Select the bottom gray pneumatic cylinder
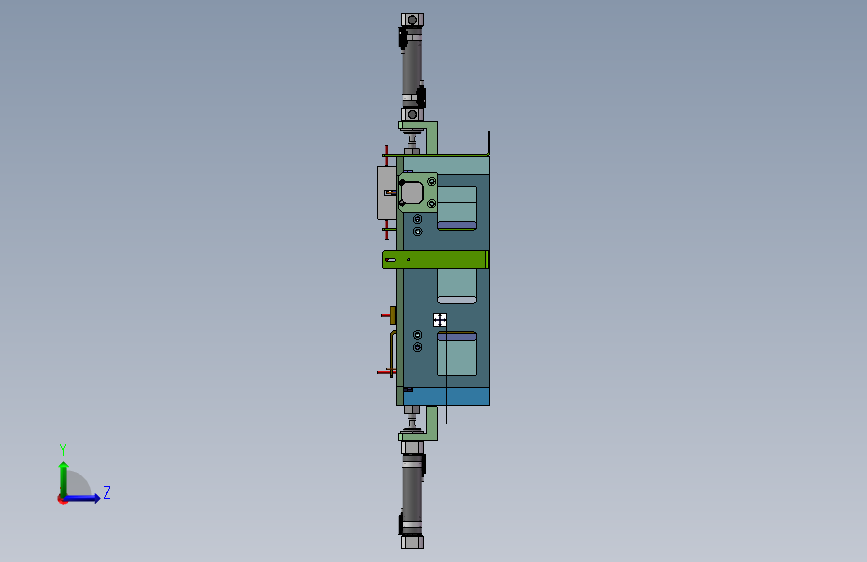Viewport: 867px width, 562px height. [x=412, y=495]
